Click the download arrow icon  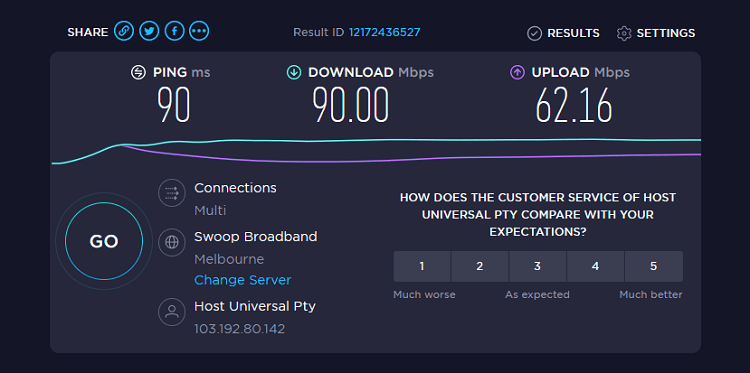point(294,73)
